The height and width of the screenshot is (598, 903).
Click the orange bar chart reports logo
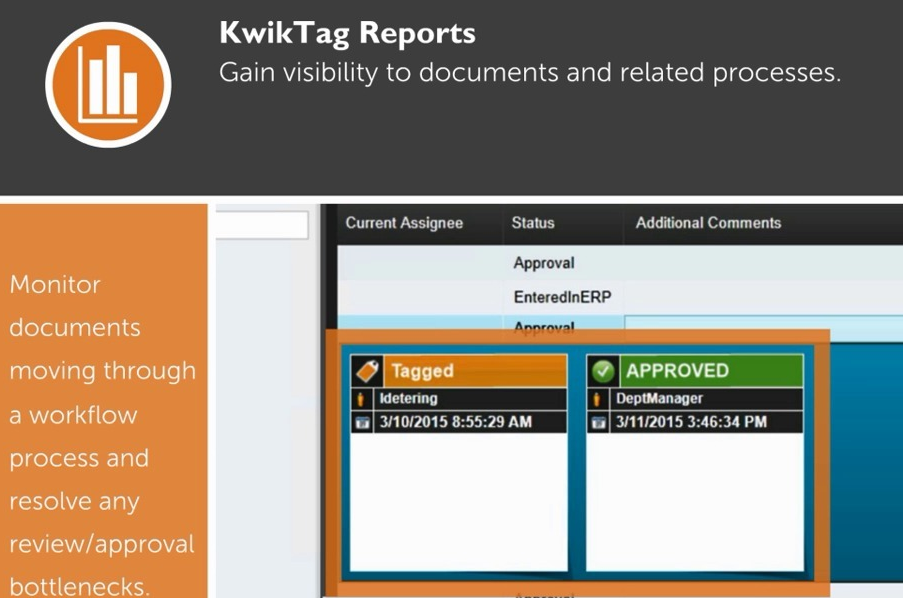108,85
